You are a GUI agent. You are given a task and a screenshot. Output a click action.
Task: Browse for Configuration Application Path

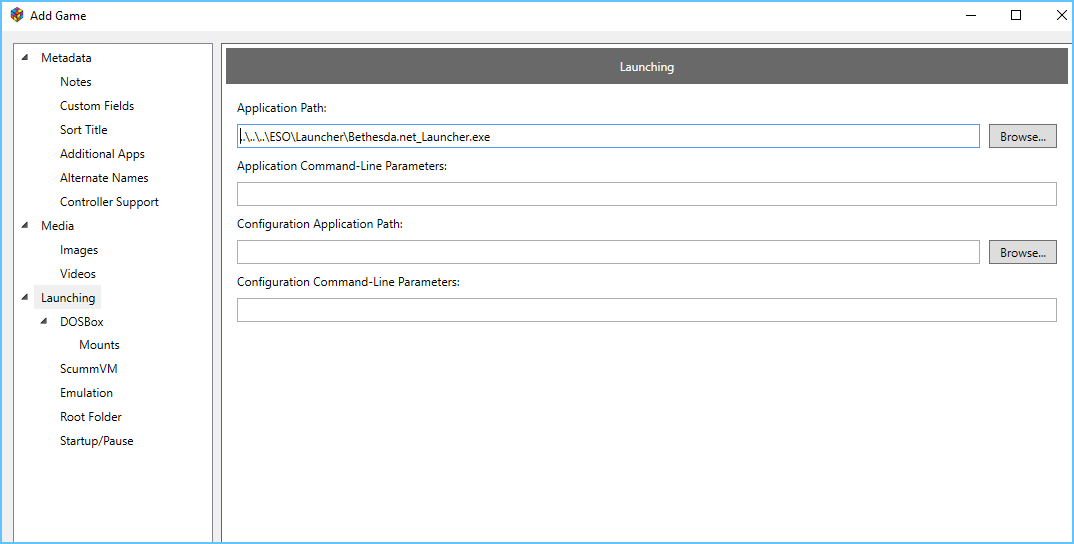pos(1023,252)
